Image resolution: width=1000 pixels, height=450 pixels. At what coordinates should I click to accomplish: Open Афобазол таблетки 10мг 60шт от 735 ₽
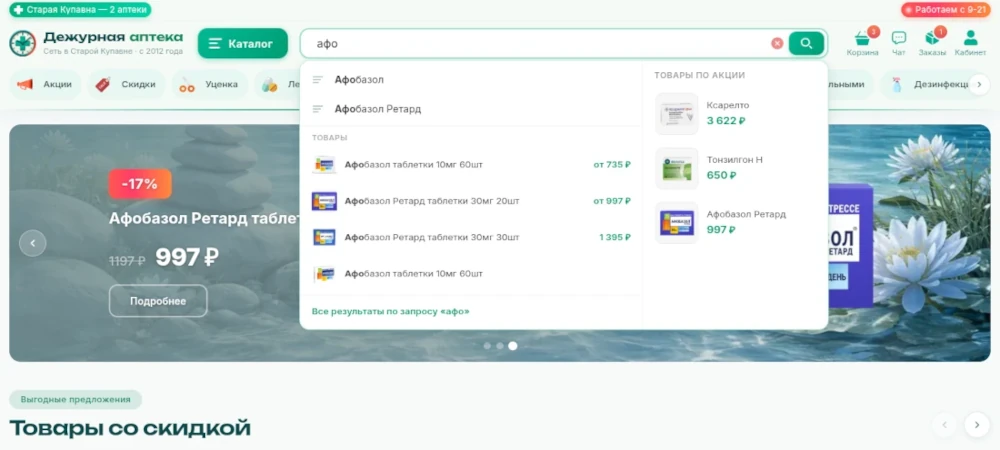pos(470,164)
